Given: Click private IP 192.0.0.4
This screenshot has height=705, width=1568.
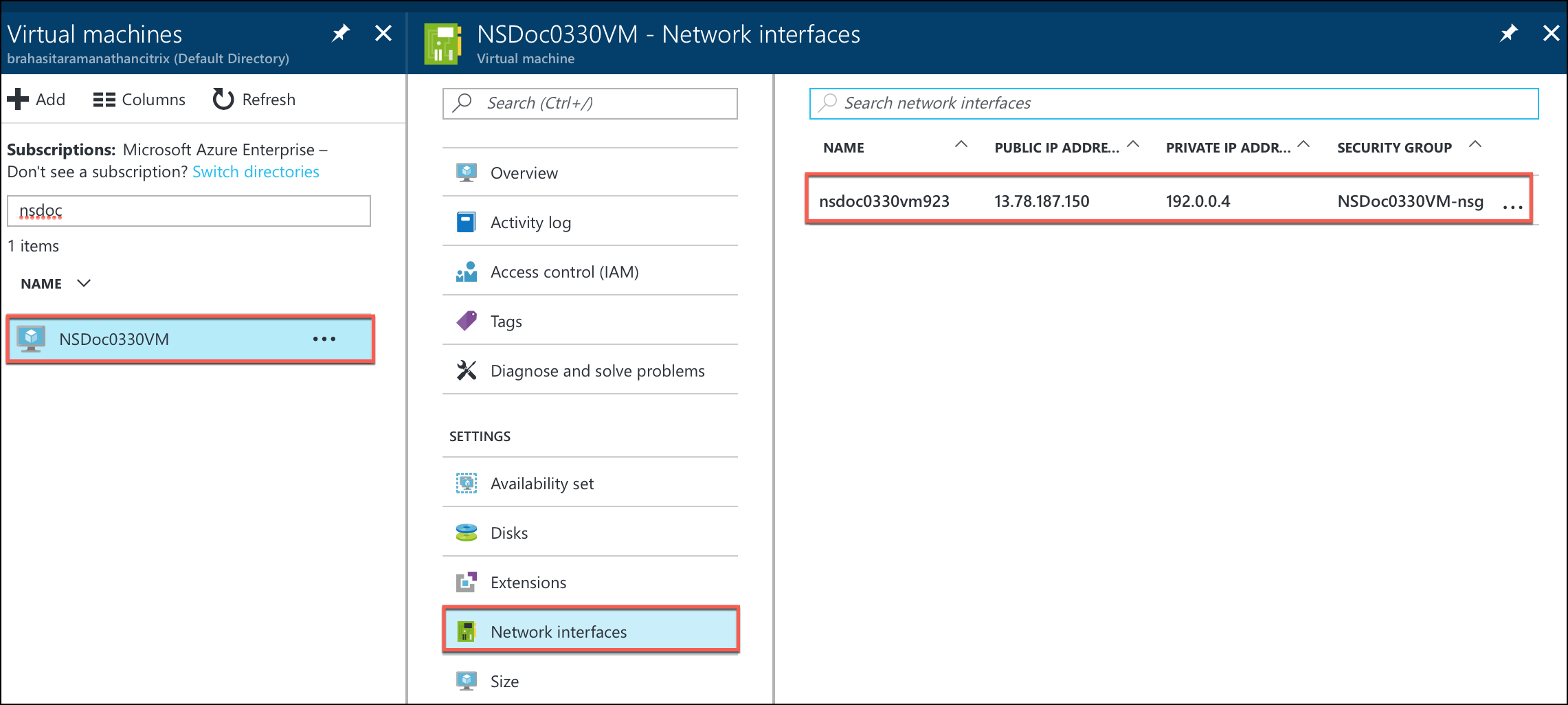Looking at the screenshot, I should point(1198,201).
